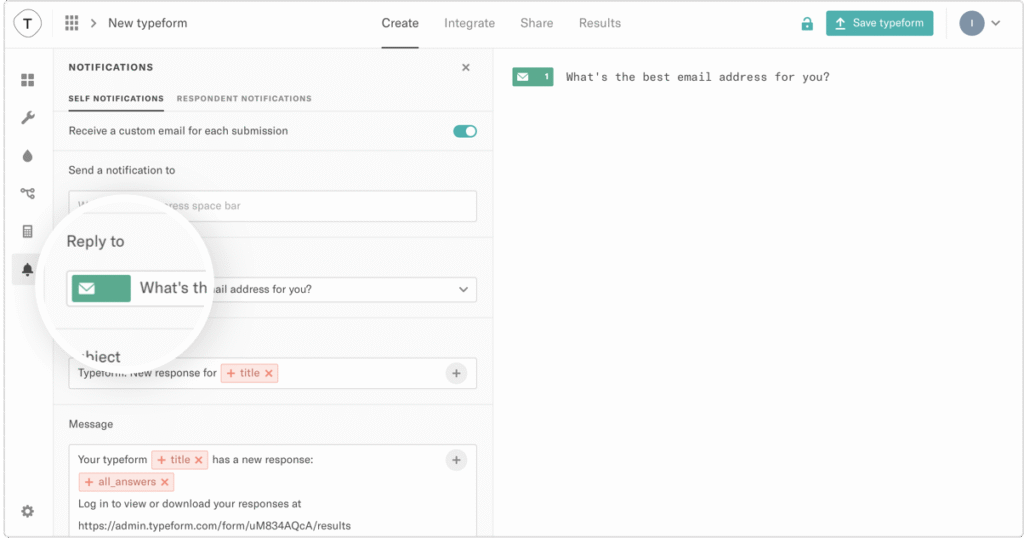Image resolution: width=1024 pixels, height=538 pixels.
Task: Open the logic jump branching icon
Action: tap(27, 193)
